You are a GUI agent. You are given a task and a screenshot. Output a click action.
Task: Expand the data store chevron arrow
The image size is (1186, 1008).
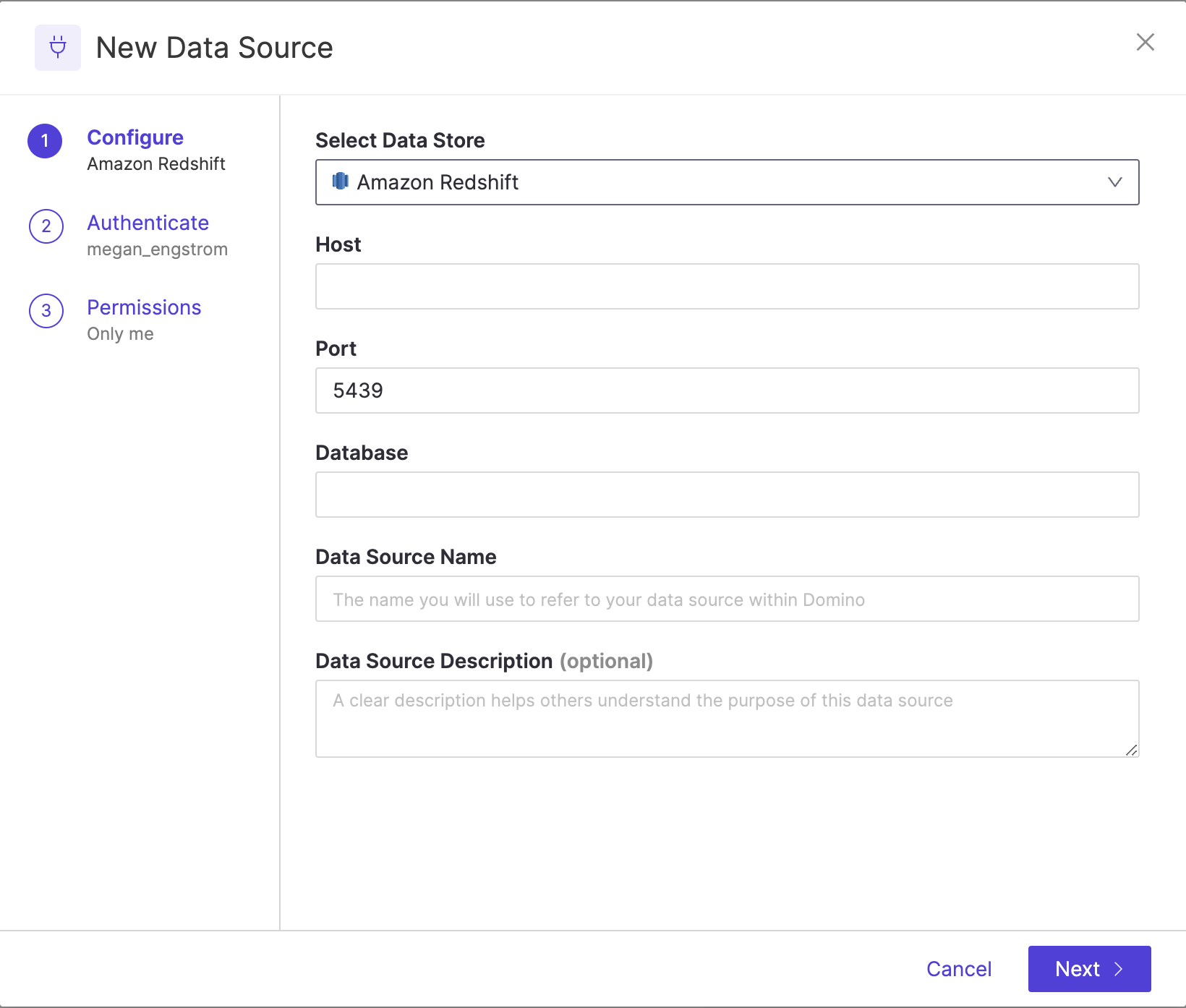coord(1115,182)
